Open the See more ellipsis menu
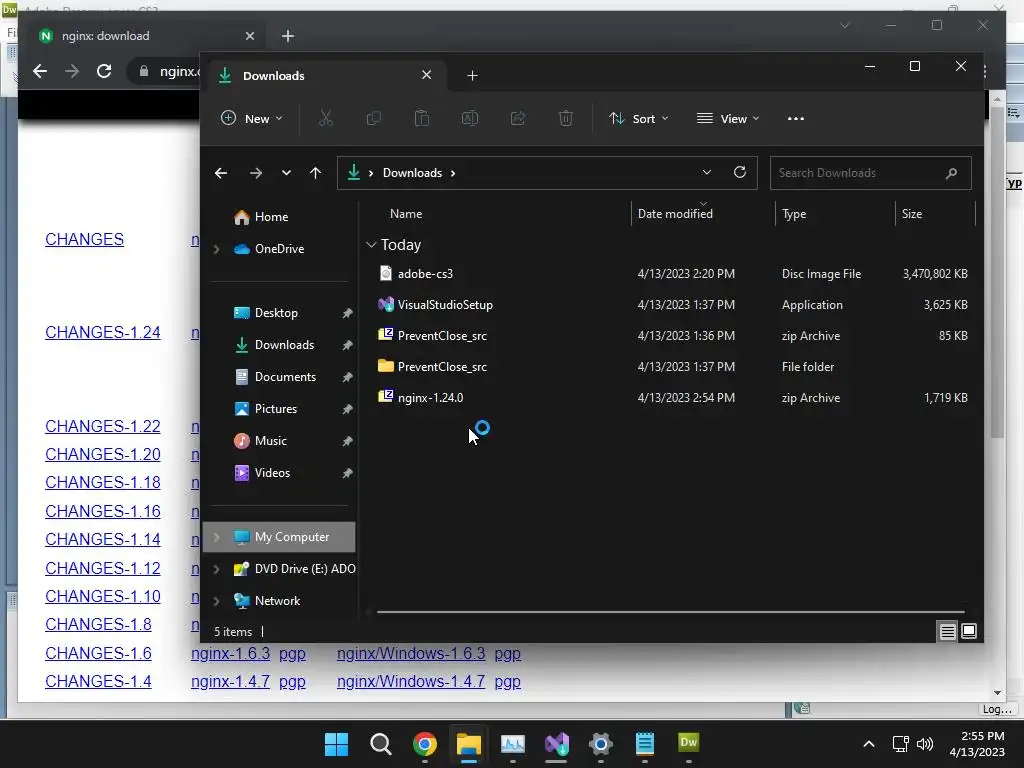1024x768 pixels. tap(795, 118)
